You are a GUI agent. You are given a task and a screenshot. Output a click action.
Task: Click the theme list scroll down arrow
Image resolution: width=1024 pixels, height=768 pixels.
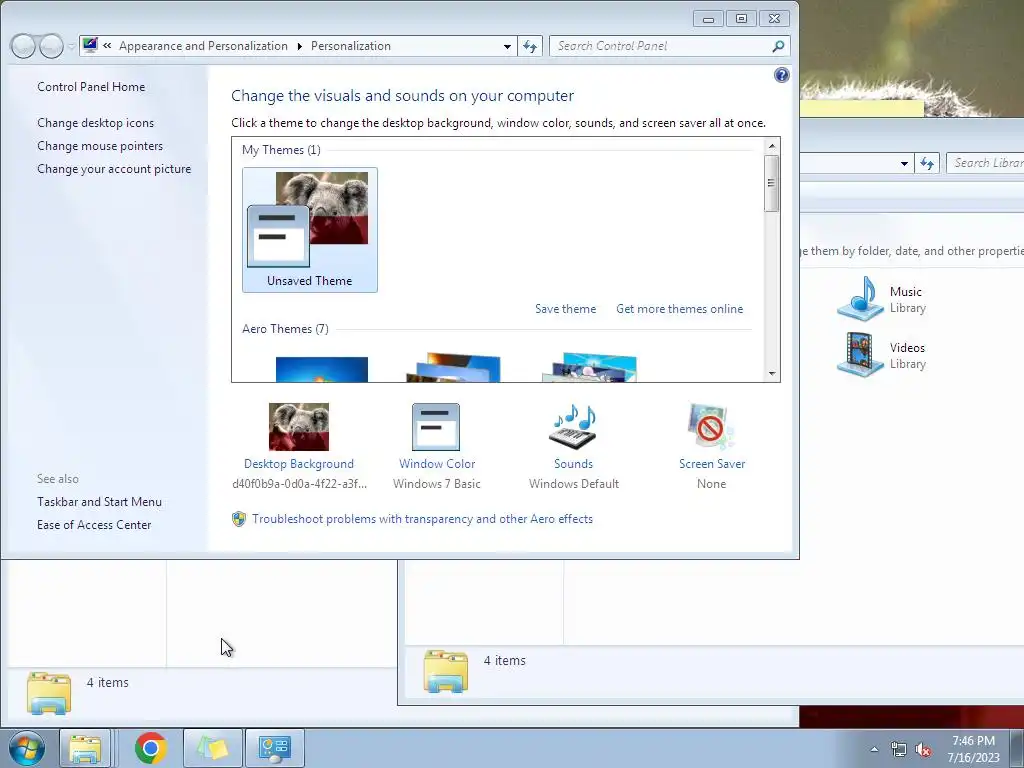tap(771, 374)
